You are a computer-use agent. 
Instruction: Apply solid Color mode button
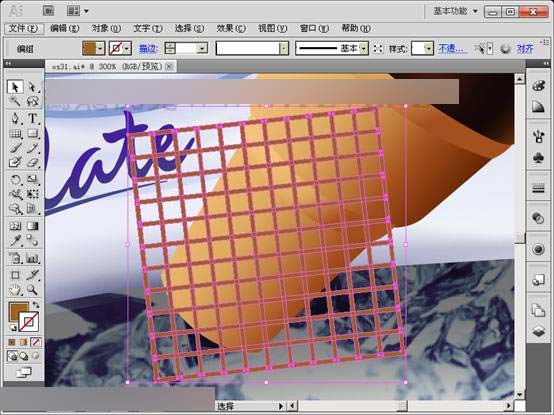click(12, 342)
